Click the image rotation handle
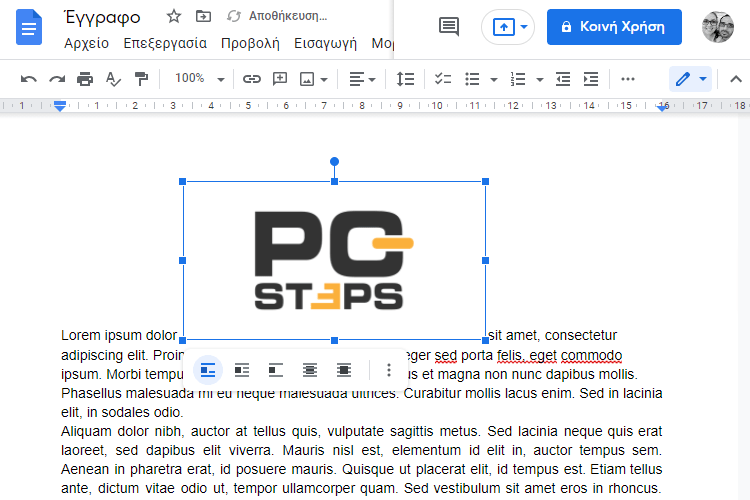Image resolution: width=750 pixels, height=500 pixels. [x=334, y=162]
